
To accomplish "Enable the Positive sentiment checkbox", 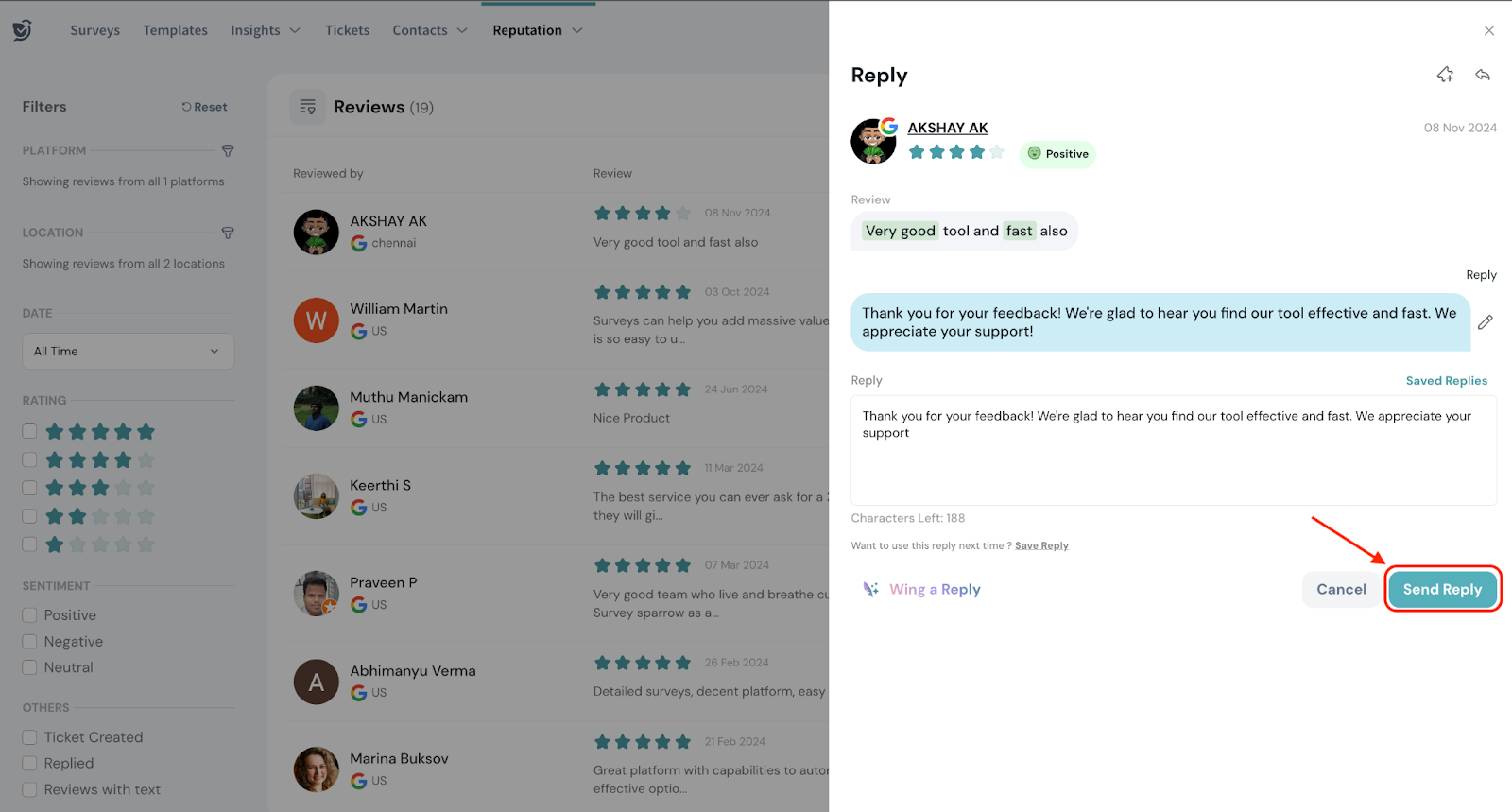I will (29, 615).
